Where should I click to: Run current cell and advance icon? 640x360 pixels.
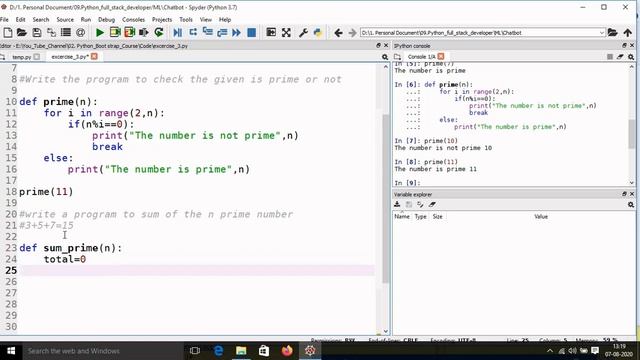pos(130,32)
